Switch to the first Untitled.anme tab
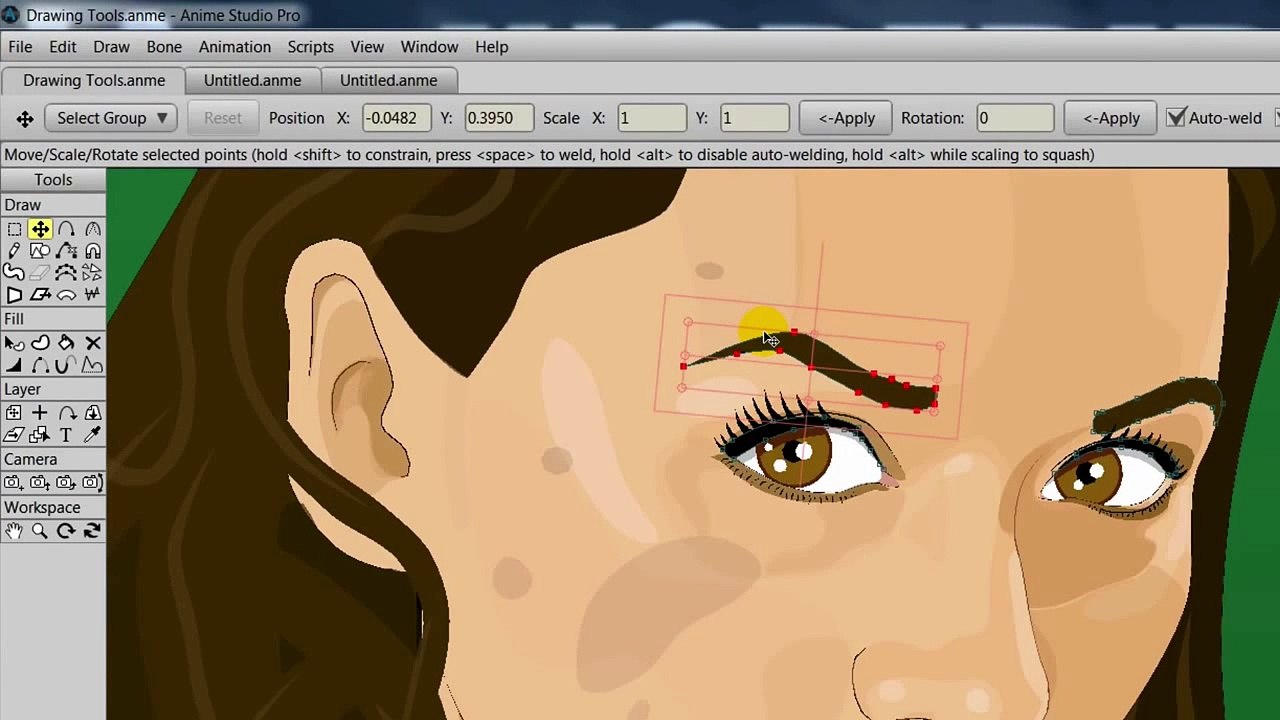Screen dimensions: 1280x720 (x=252, y=80)
